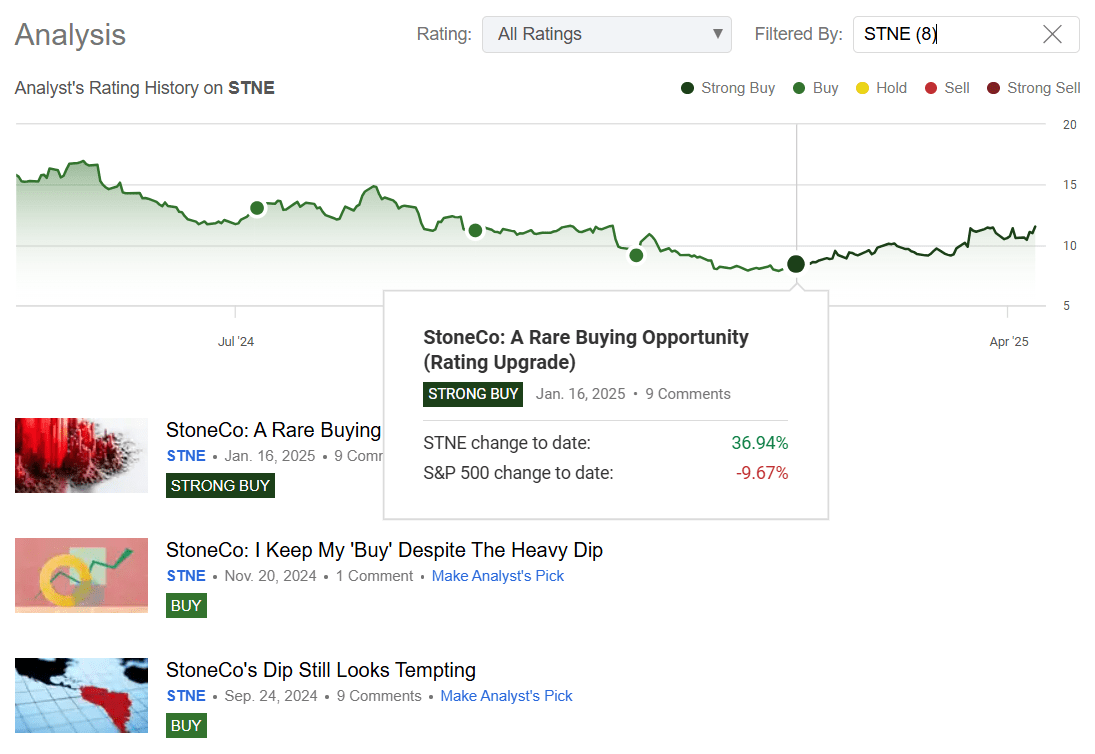Select the July 2024 Buy rating marker
Image resolution: width=1095 pixels, height=754 pixels.
coord(257,208)
